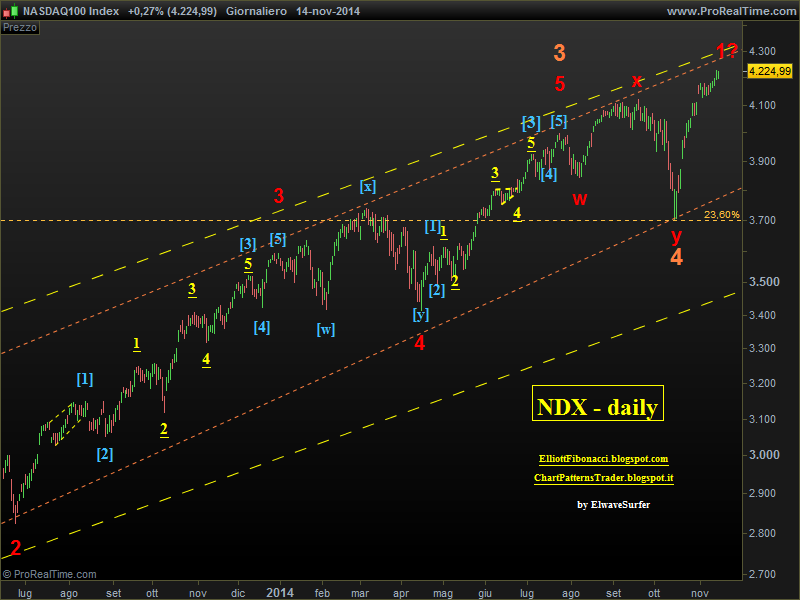Click the red 1? wave label

click(x=727, y=51)
